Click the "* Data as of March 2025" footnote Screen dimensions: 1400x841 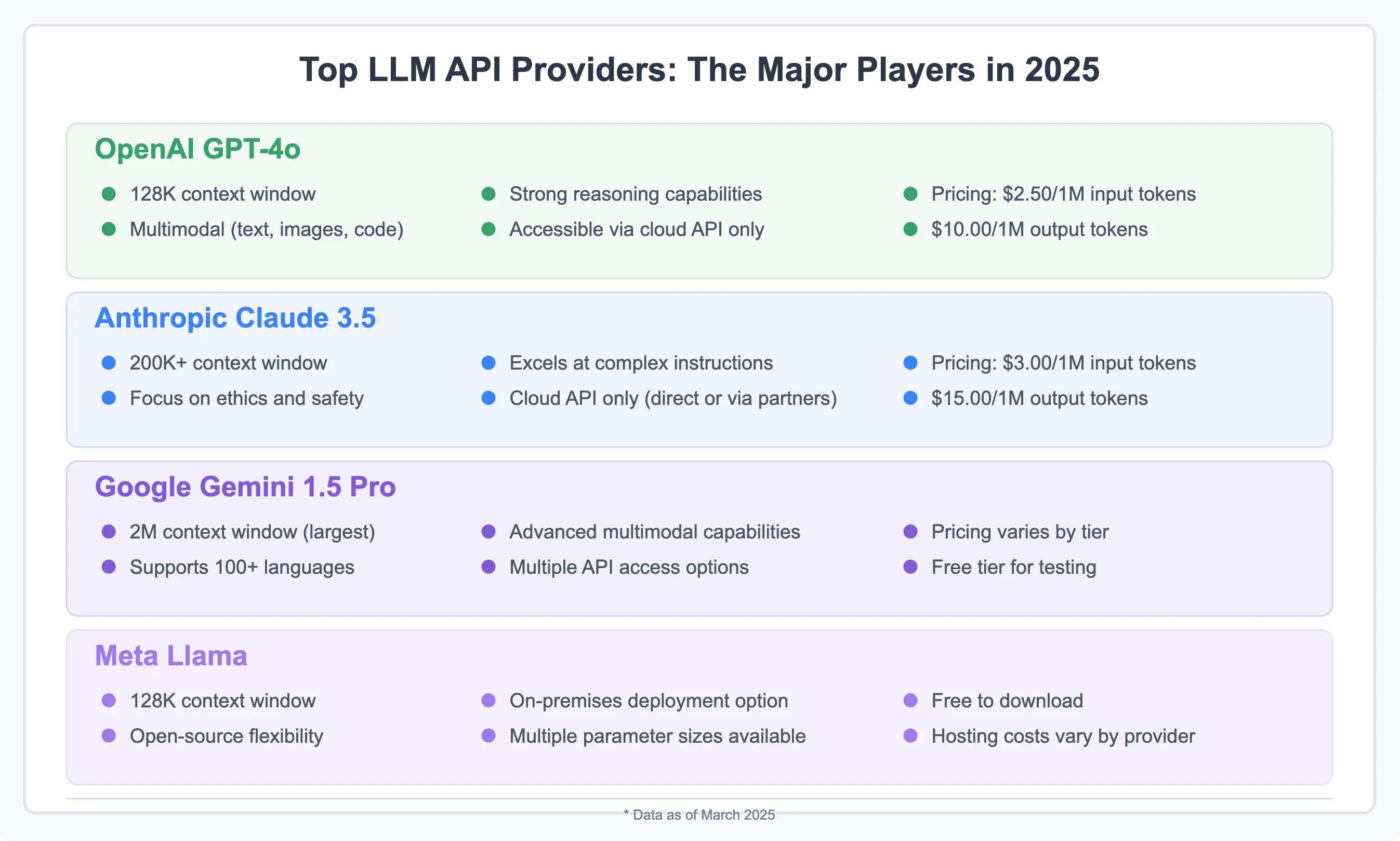[x=699, y=814]
